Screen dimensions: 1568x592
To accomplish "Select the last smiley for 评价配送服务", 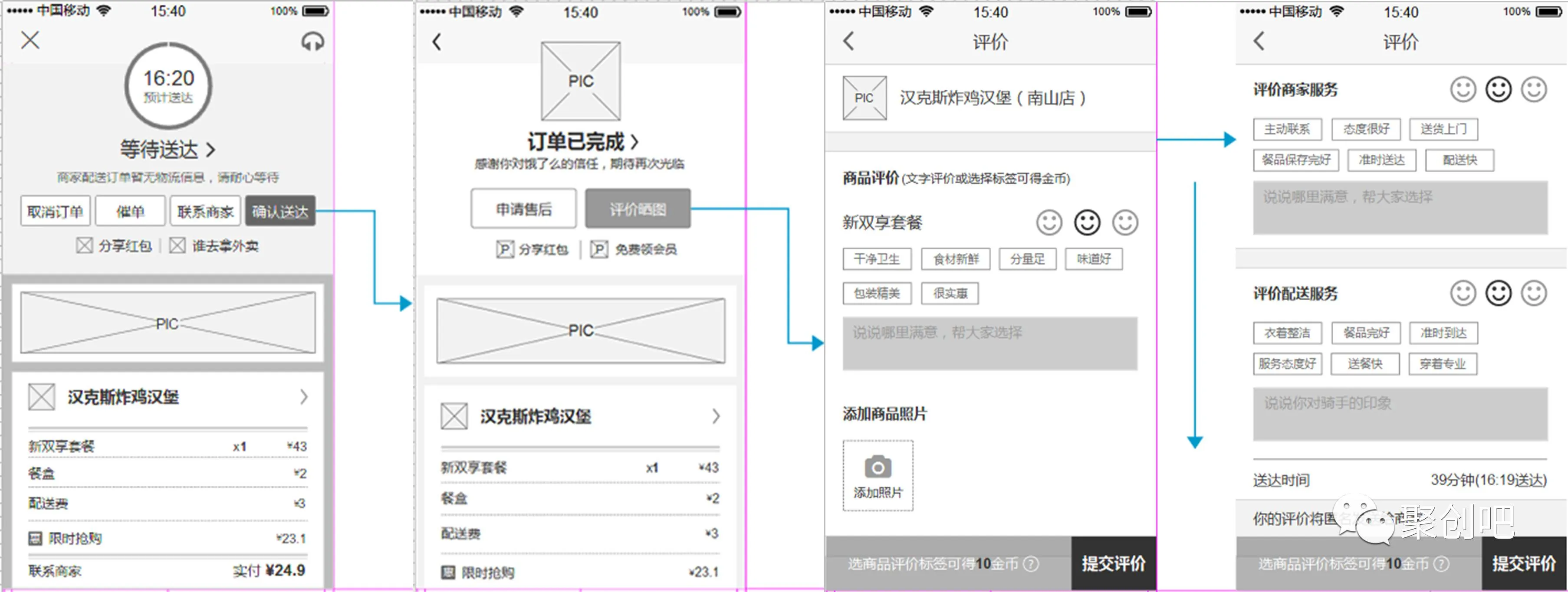I will (1533, 293).
